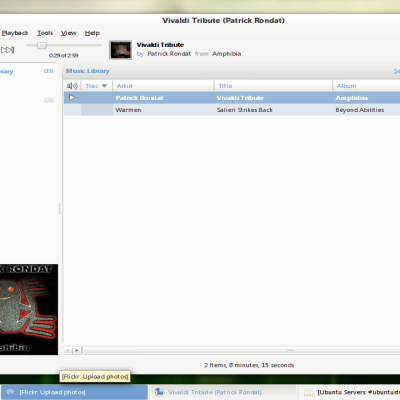Click the status text showing 2 items
Image resolution: width=400 pixels, height=400 pixels.
[249, 365]
